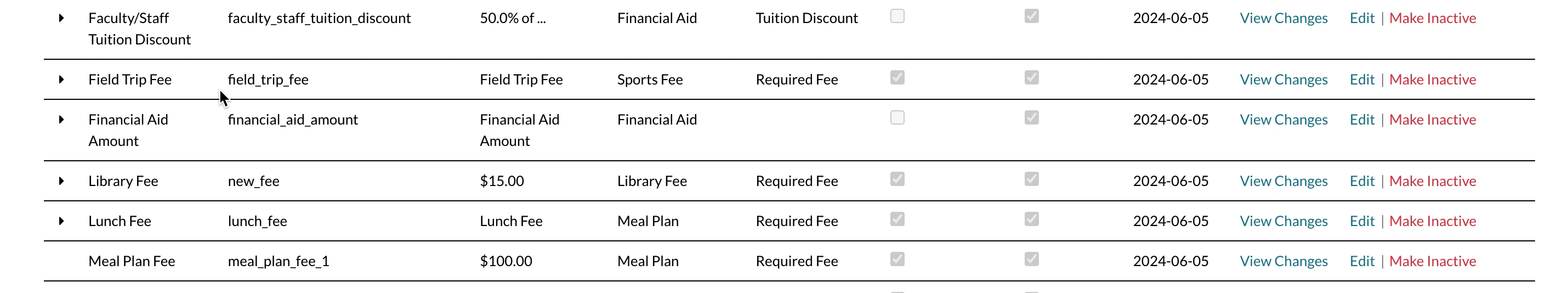This screenshot has width=1568, height=293.
Task: View Changes for Field Trip Fee
Action: click(1283, 80)
